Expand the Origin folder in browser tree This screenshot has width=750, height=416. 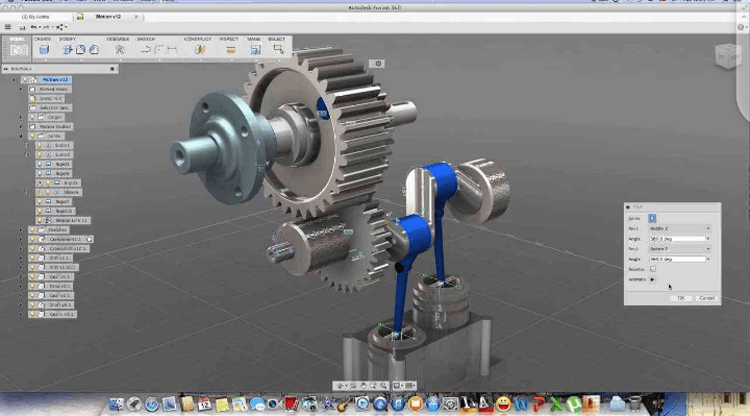click(x=22, y=117)
